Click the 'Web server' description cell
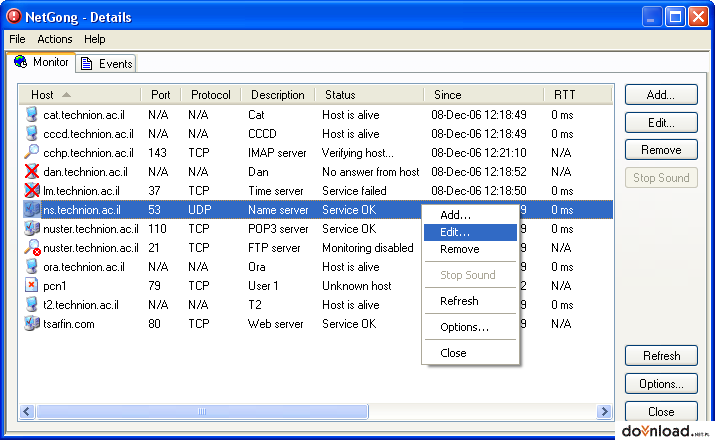The image size is (715, 440). [x=275, y=324]
